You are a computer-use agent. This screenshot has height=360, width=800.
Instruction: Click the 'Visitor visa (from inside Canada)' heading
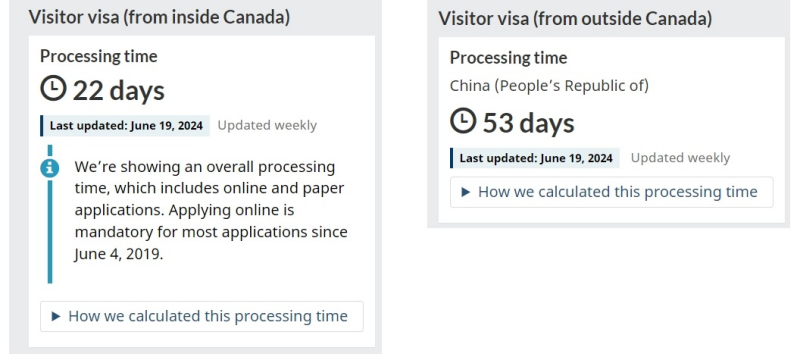(159, 17)
